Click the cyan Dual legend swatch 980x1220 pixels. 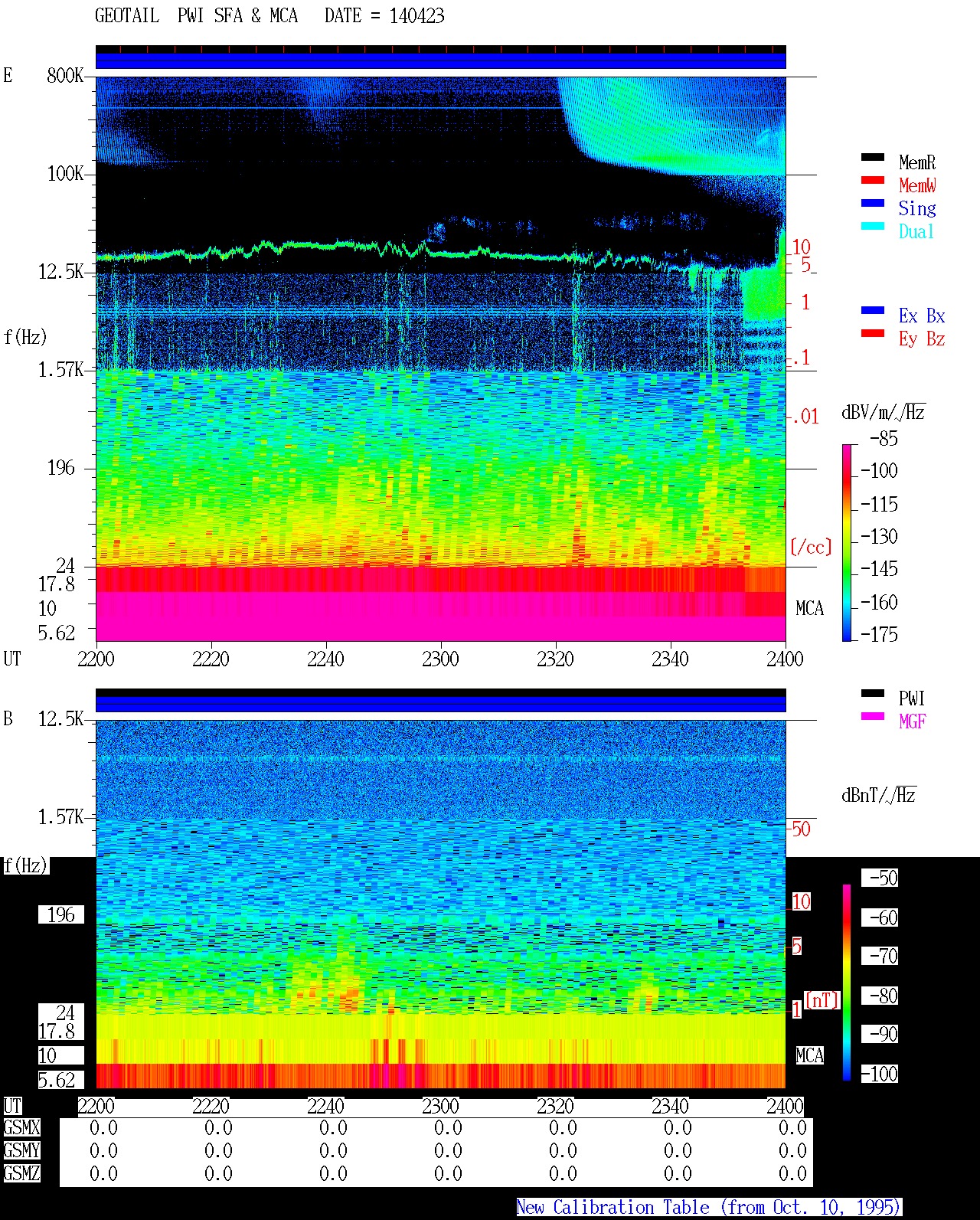click(873, 226)
